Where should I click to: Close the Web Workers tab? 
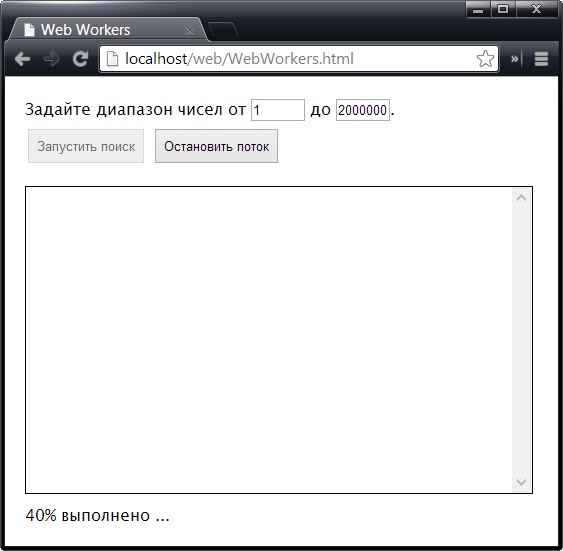click(x=190, y=31)
